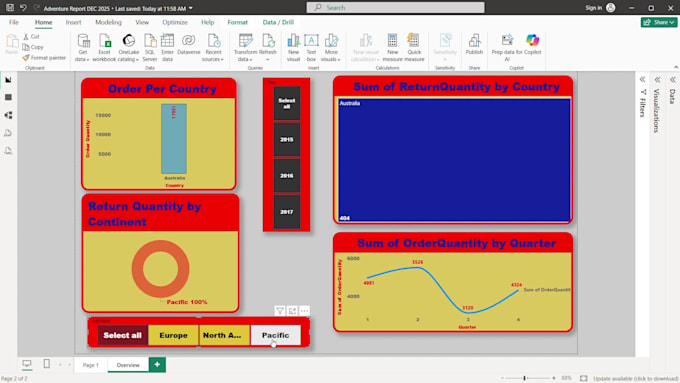
Task: Publish the report
Action: point(474,45)
